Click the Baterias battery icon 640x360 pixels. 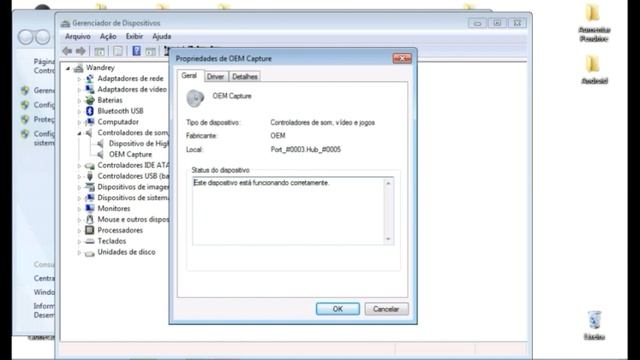[x=89, y=100]
